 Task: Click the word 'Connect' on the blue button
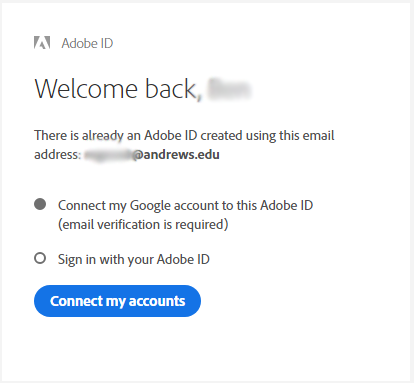click(x=76, y=301)
